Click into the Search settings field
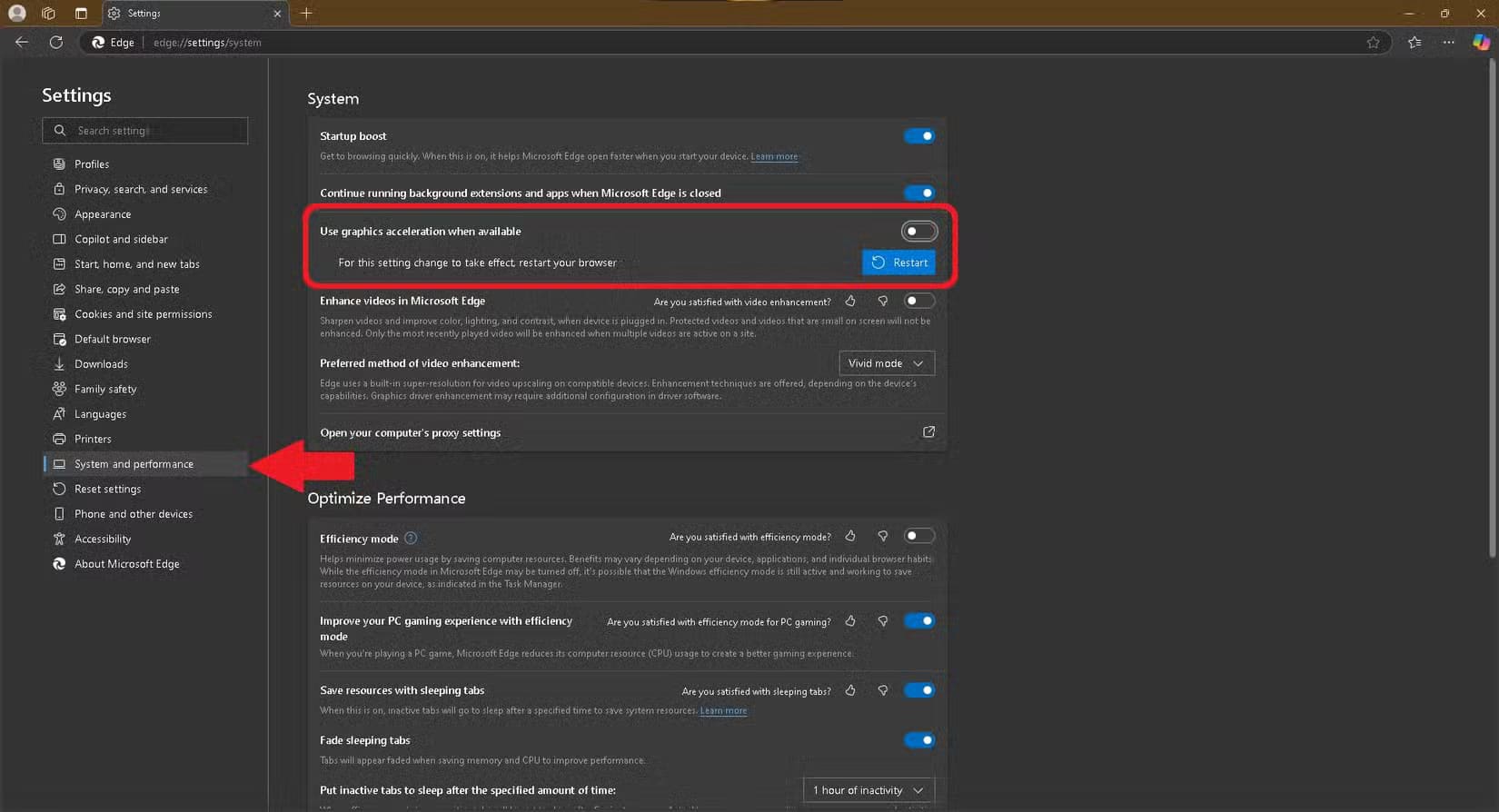Viewport: 1499px width, 812px height. (145, 131)
